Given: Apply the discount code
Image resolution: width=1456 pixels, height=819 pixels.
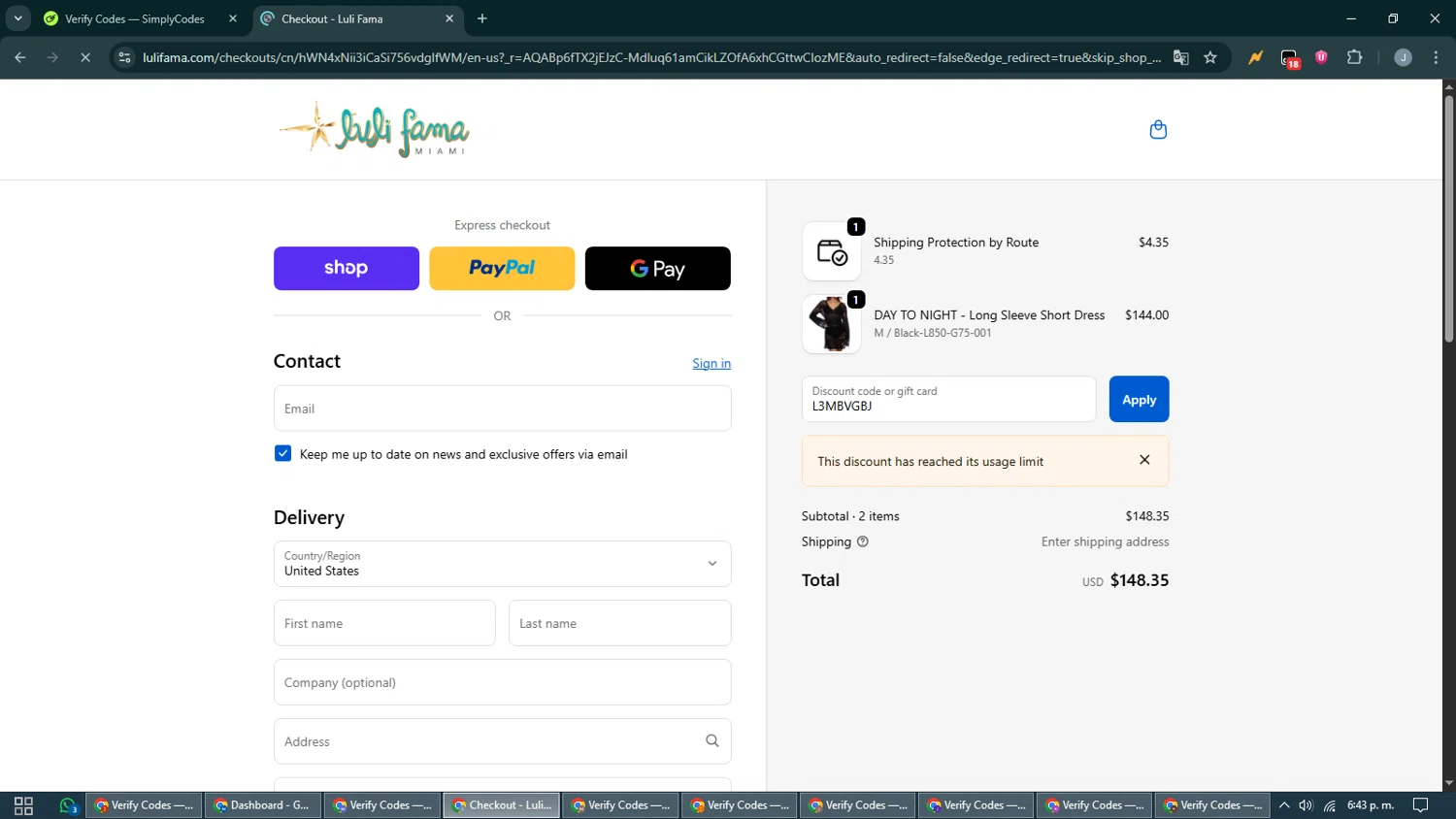Looking at the screenshot, I should 1139,399.
